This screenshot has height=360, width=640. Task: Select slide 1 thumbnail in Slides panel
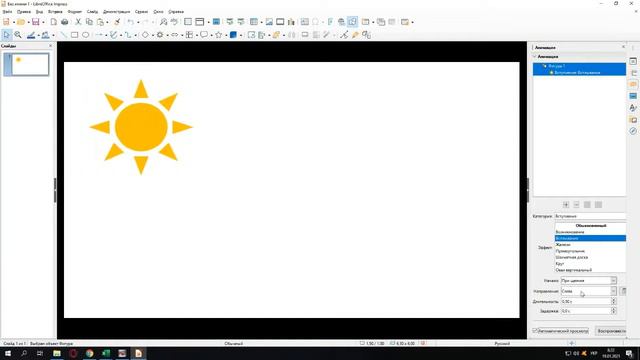point(30,64)
